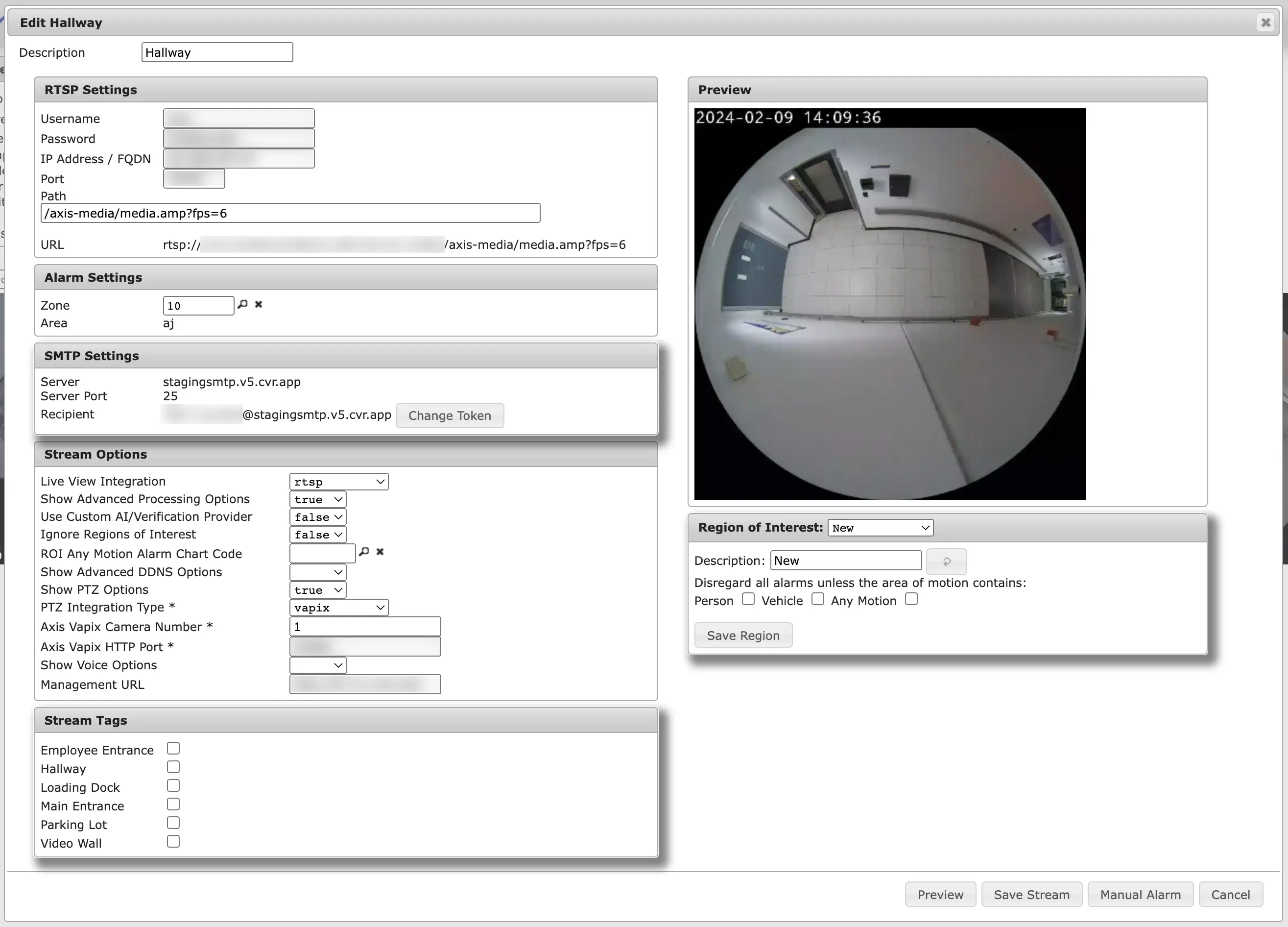Screen dimensions: 1288x927
Task: Click the Management URL field
Action: coord(364,684)
